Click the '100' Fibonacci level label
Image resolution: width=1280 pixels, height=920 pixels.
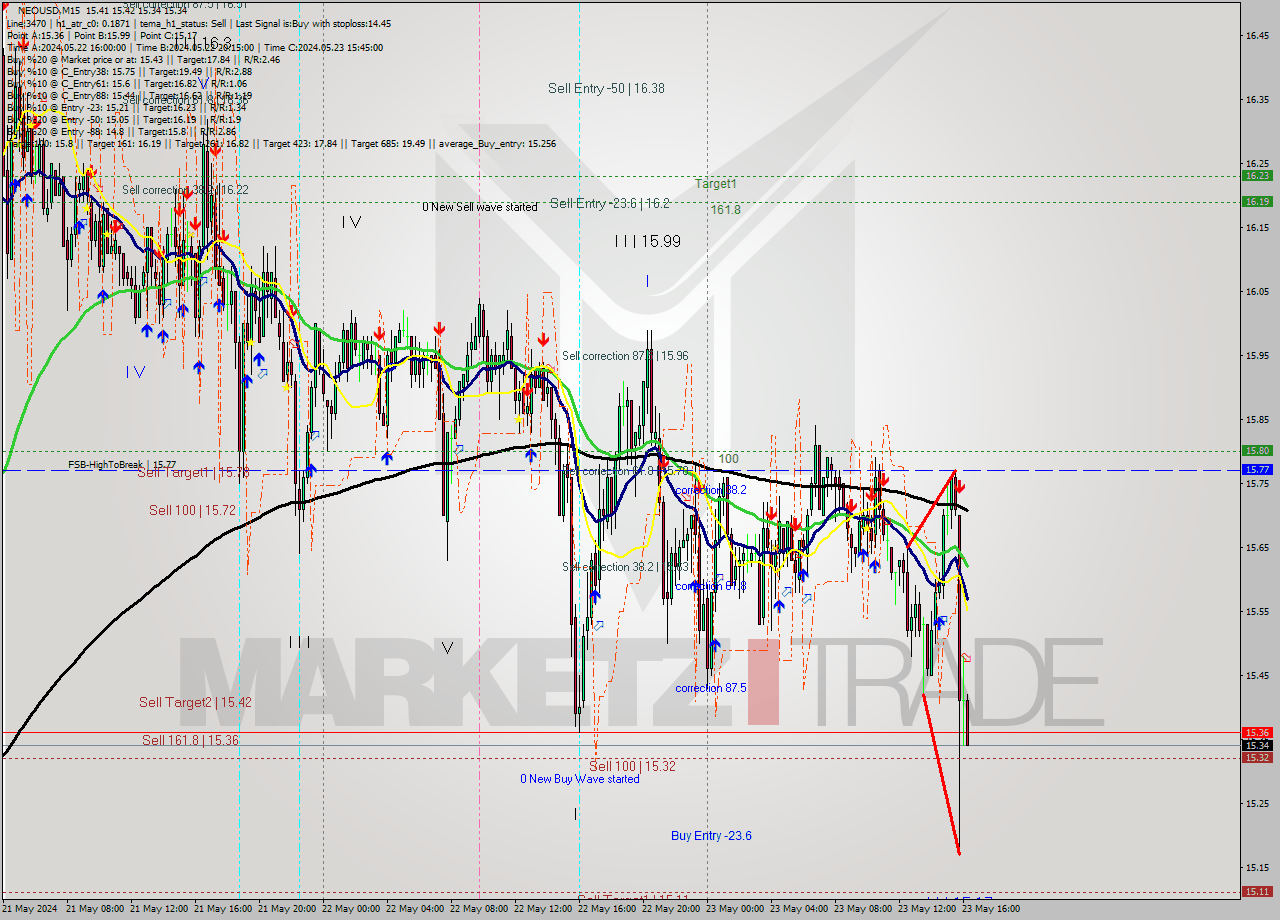click(729, 459)
